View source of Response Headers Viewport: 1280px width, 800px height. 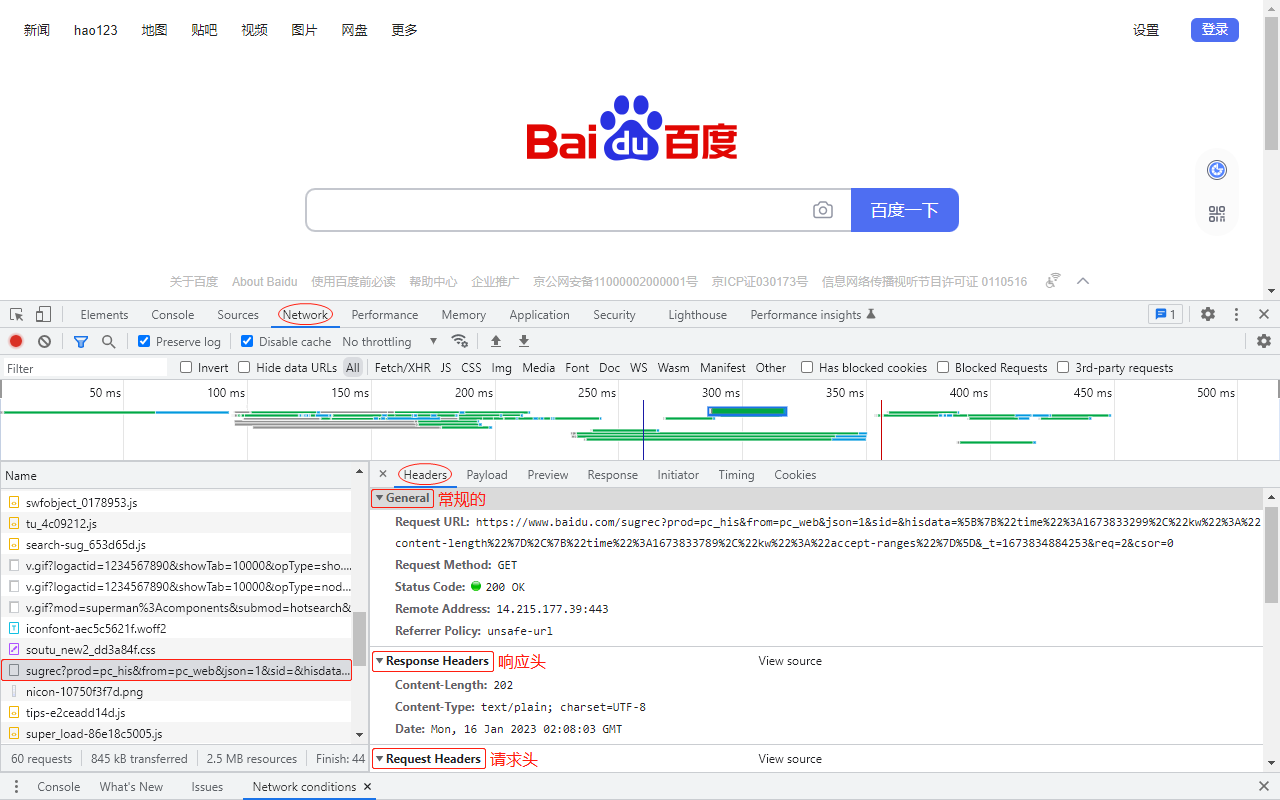click(790, 661)
